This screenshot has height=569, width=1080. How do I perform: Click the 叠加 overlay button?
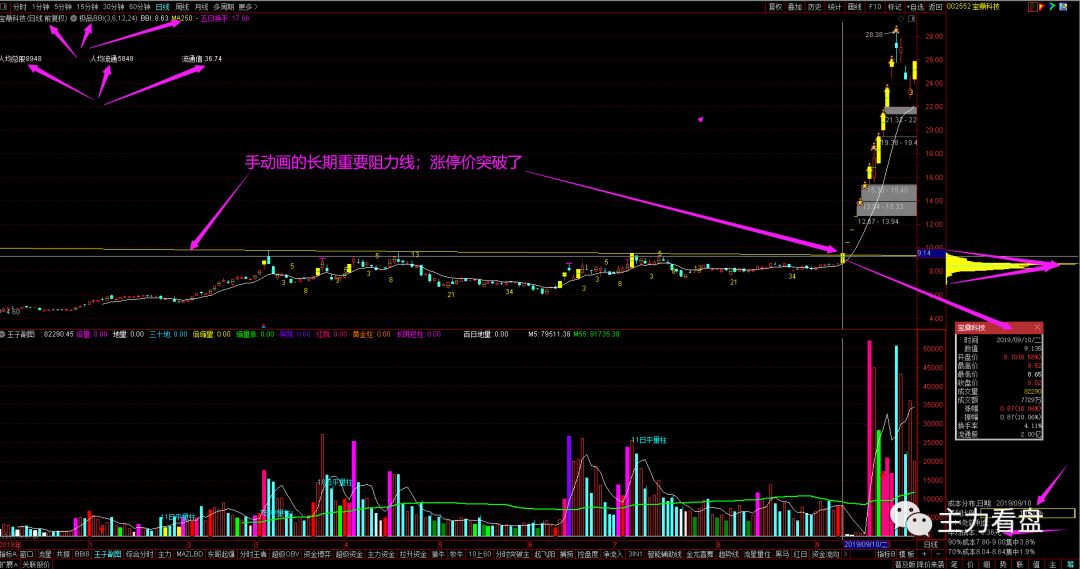click(x=795, y=7)
